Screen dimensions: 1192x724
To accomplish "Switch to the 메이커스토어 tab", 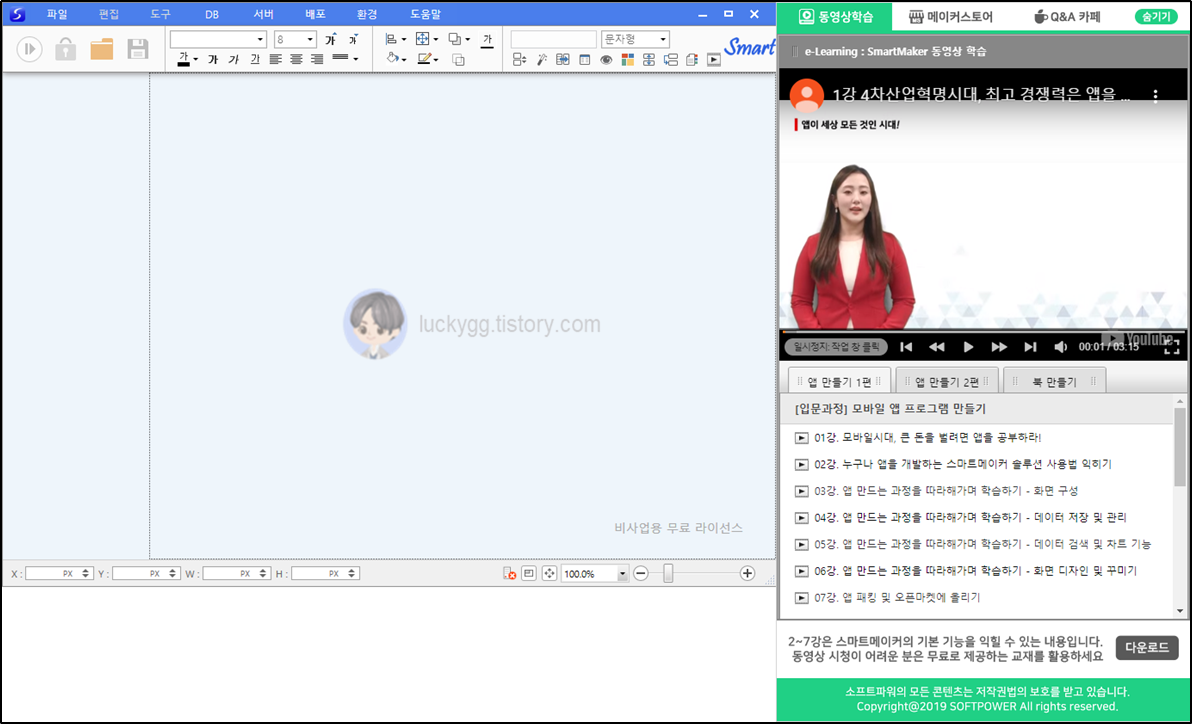I will point(950,16).
